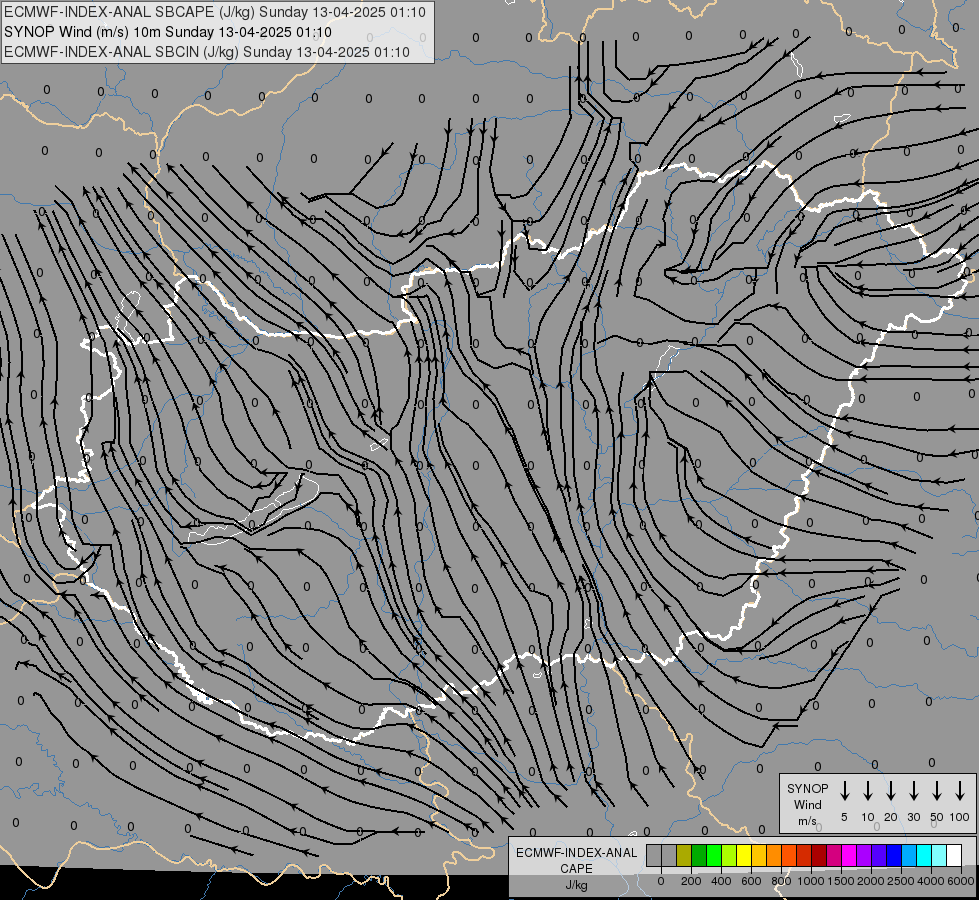This screenshot has width=979, height=900.
Task: Click the CAPE scale value 1500
Action: (x=841, y=881)
